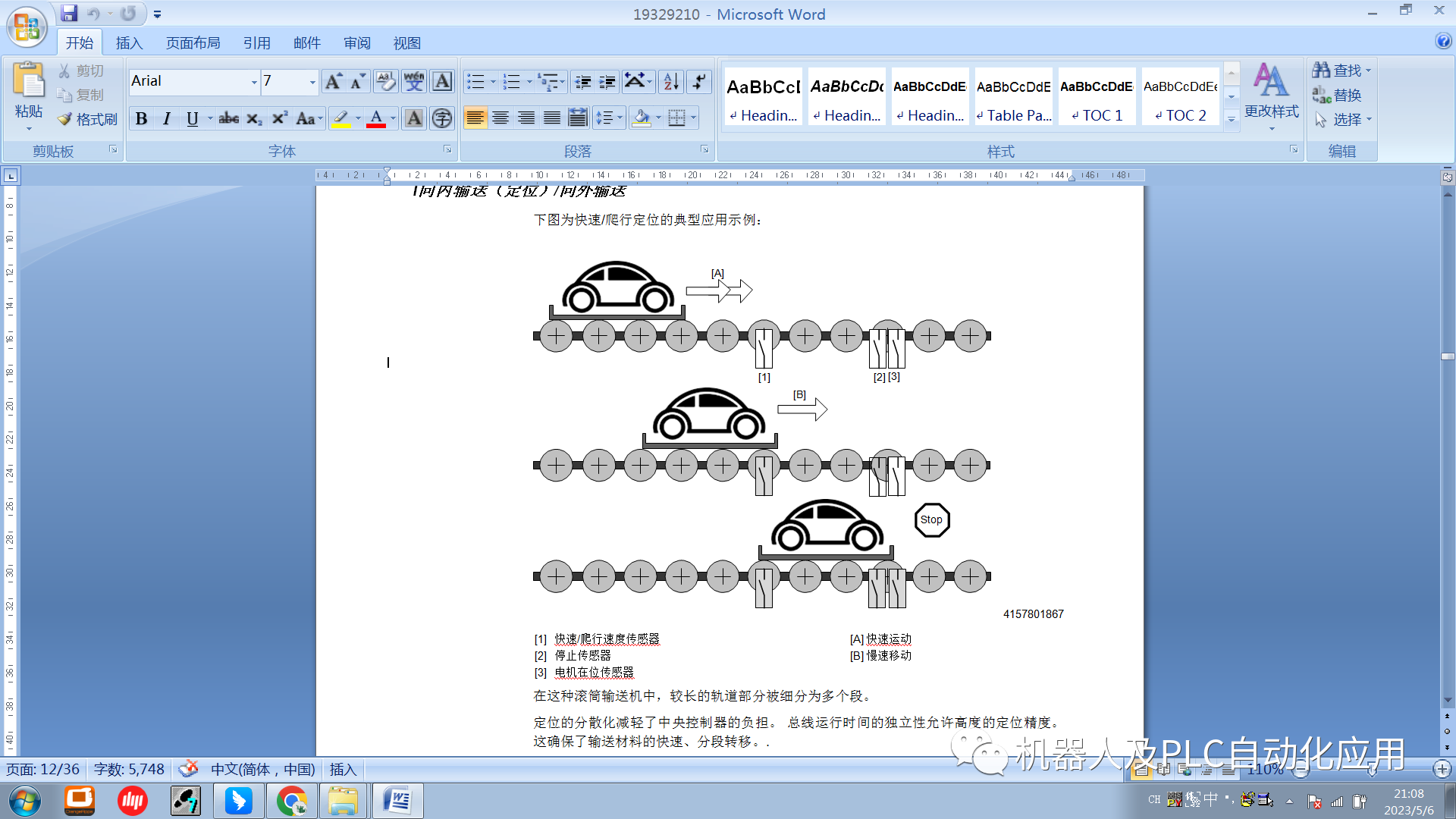
Task: Select the text highlight color icon
Action: coord(341,119)
